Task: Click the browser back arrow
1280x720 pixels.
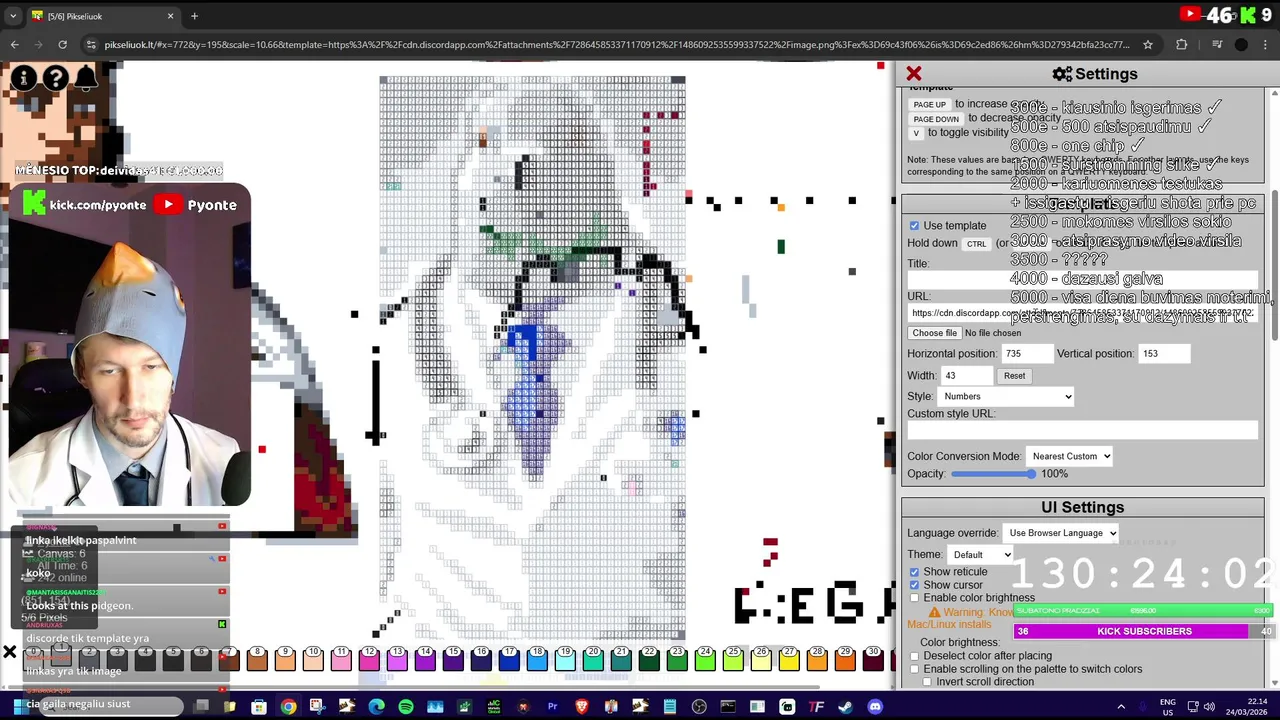Action: pyautogui.click(x=14, y=44)
